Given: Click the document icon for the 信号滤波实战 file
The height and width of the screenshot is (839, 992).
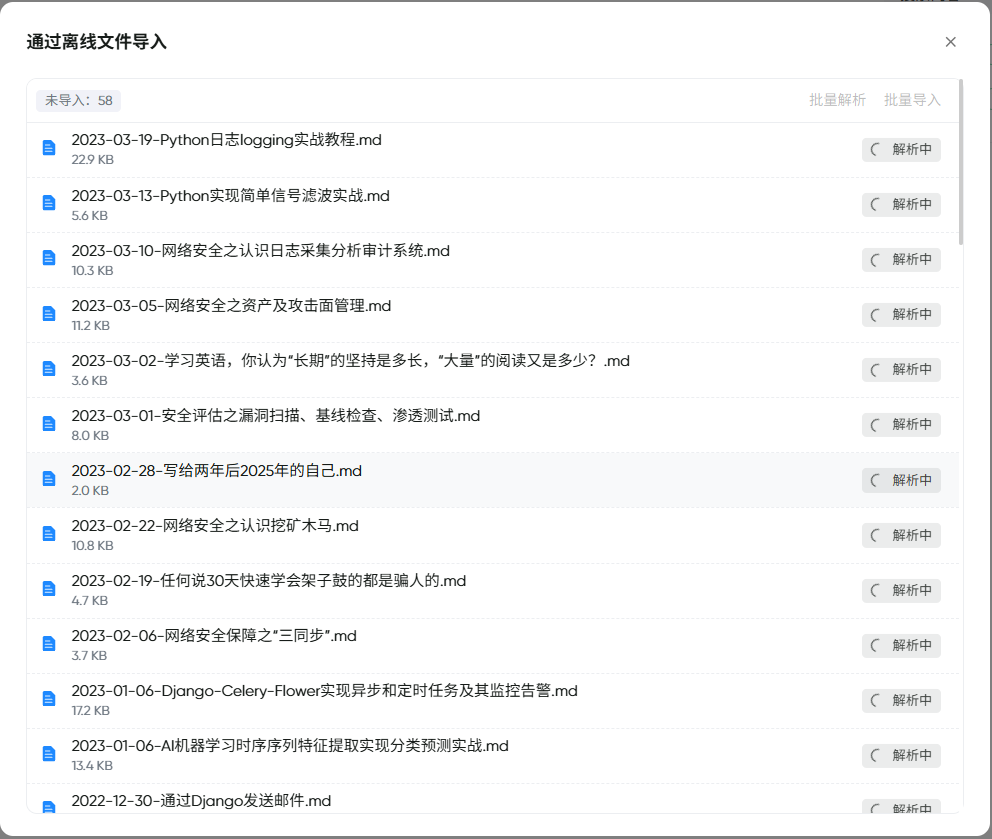Looking at the screenshot, I should click(48, 202).
